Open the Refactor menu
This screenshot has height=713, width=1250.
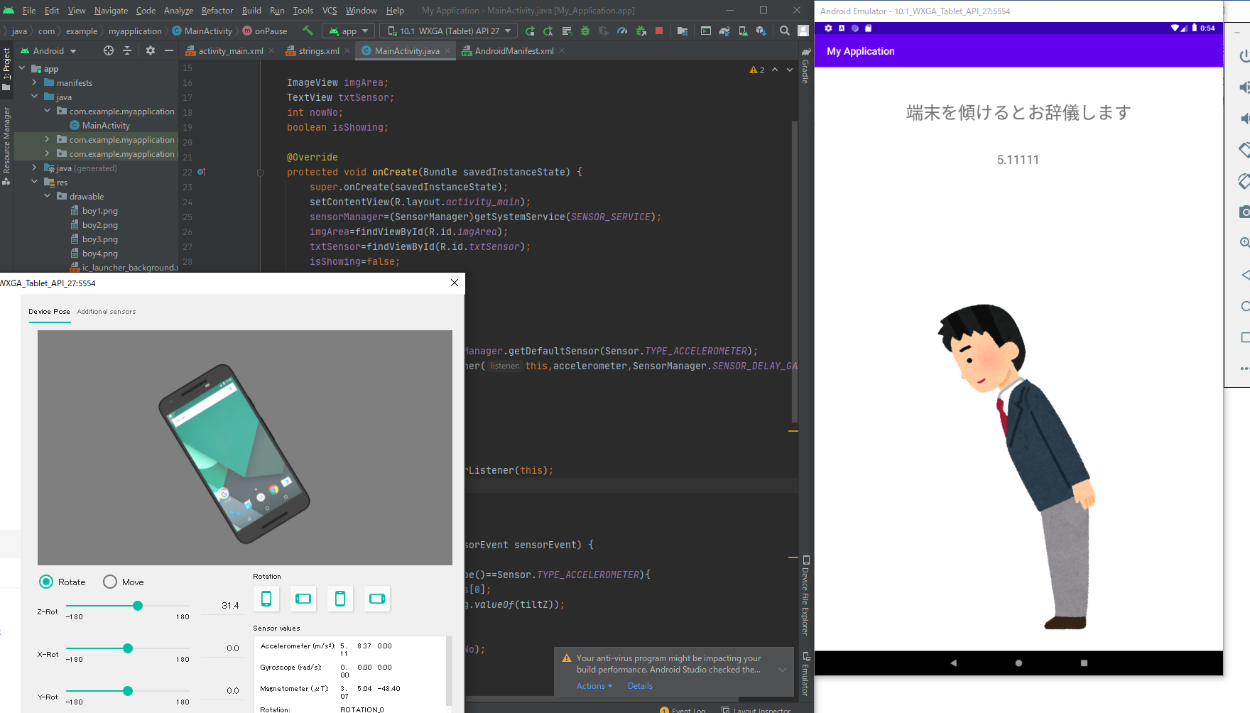pyautogui.click(x=217, y=10)
